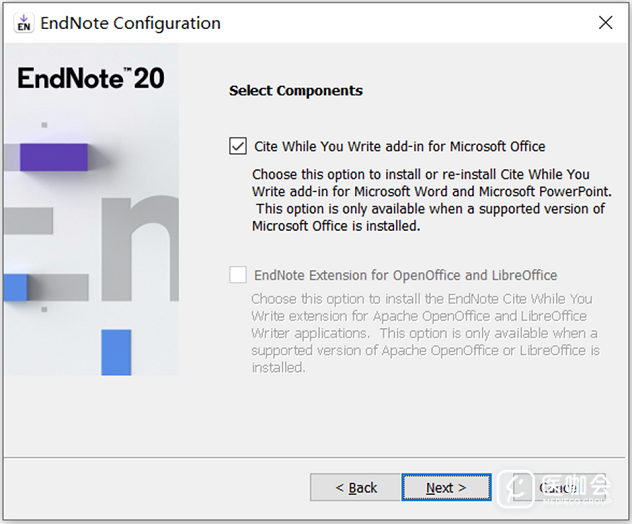Click the Cite While You Write add-in label

400,147
